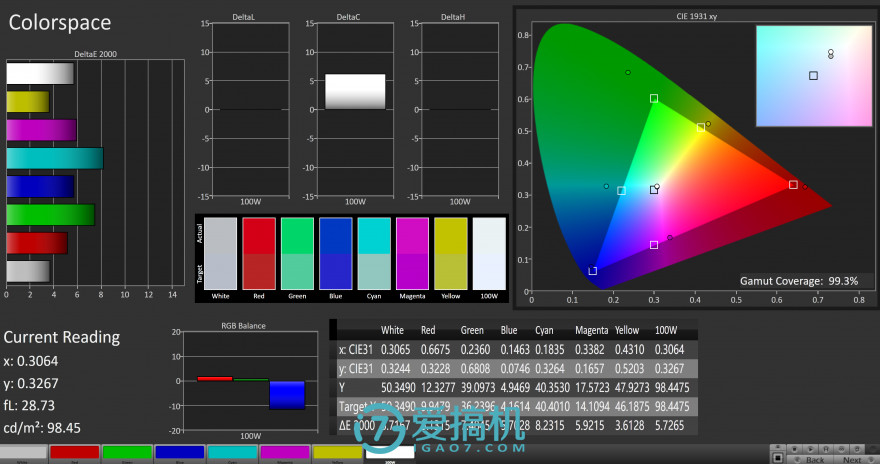
Task: Select the magenta pattern in the bottom color strip
Action: [284, 453]
